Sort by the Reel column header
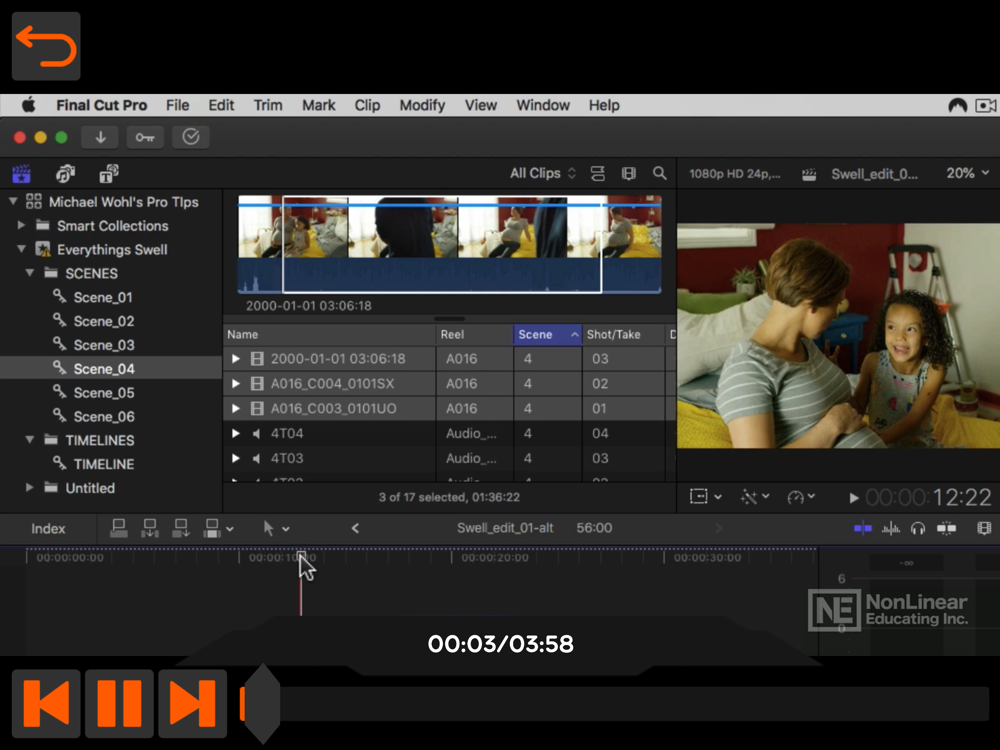1000x750 pixels. [x=474, y=335]
